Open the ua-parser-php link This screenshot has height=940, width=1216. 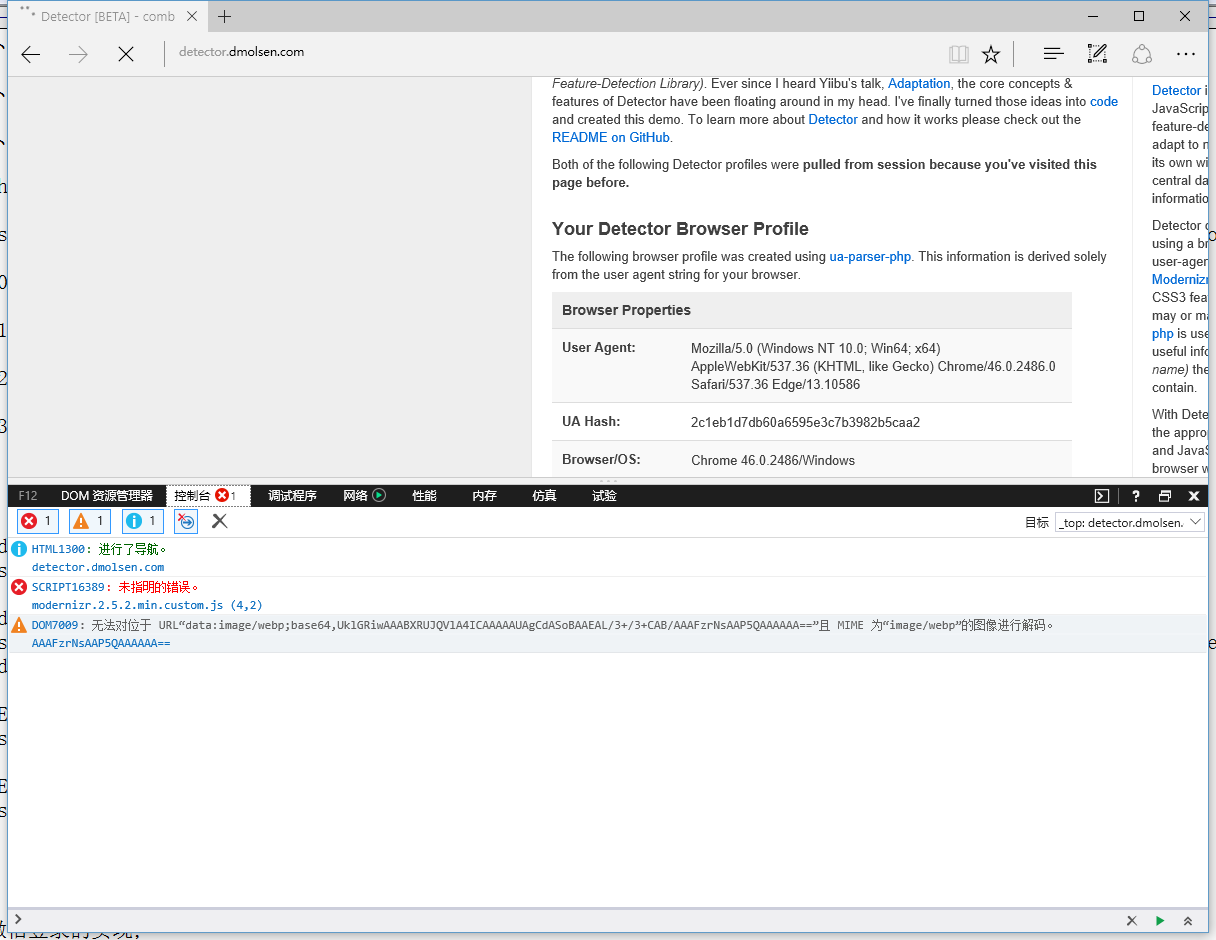click(x=870, y=256)
